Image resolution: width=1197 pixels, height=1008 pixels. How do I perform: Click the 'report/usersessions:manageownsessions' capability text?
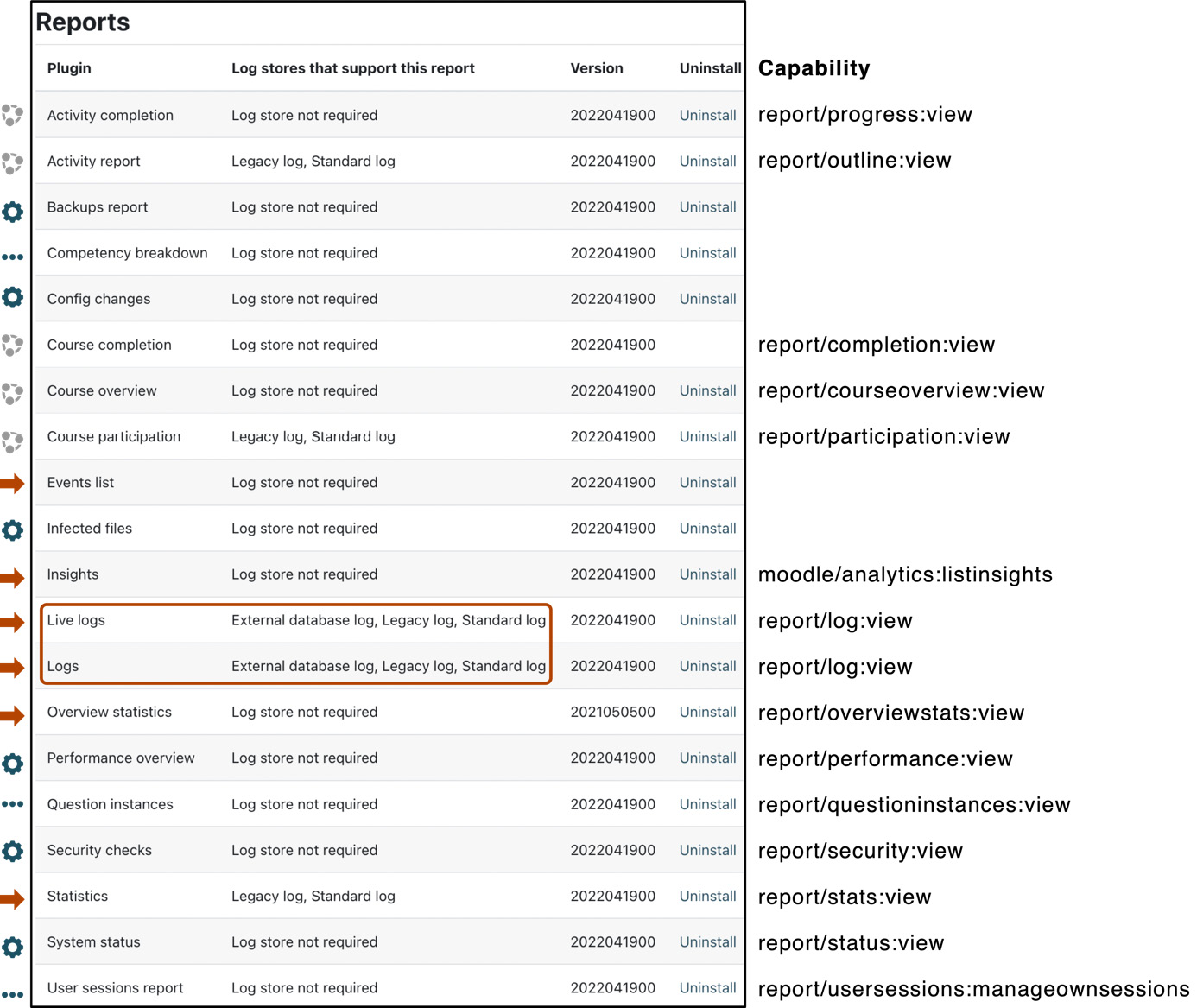[974, 988]
